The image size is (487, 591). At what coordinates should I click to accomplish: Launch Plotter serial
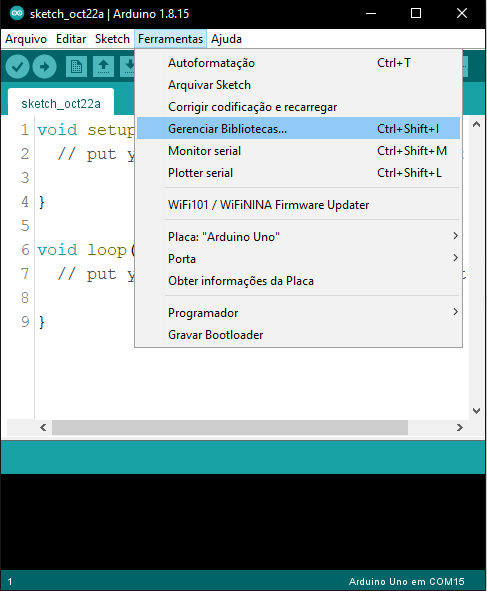pos(298,173)
